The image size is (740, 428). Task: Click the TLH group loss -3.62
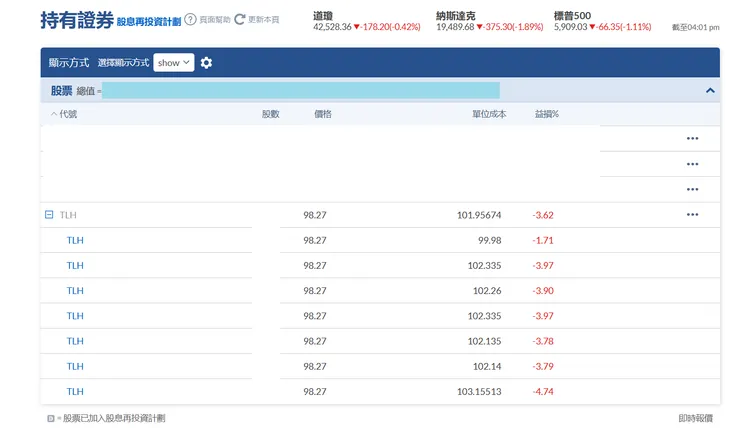click(x=543, y=215)
